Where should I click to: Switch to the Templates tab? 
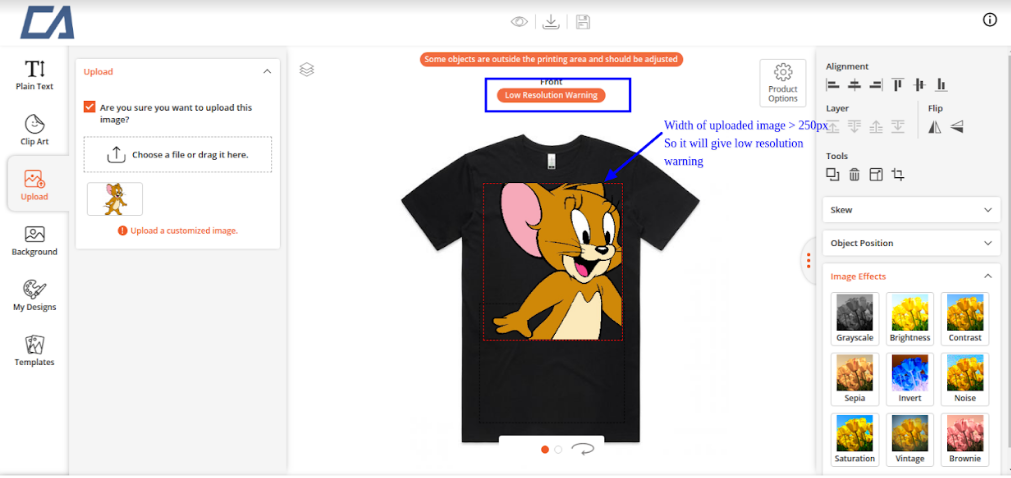click(34, 350)
